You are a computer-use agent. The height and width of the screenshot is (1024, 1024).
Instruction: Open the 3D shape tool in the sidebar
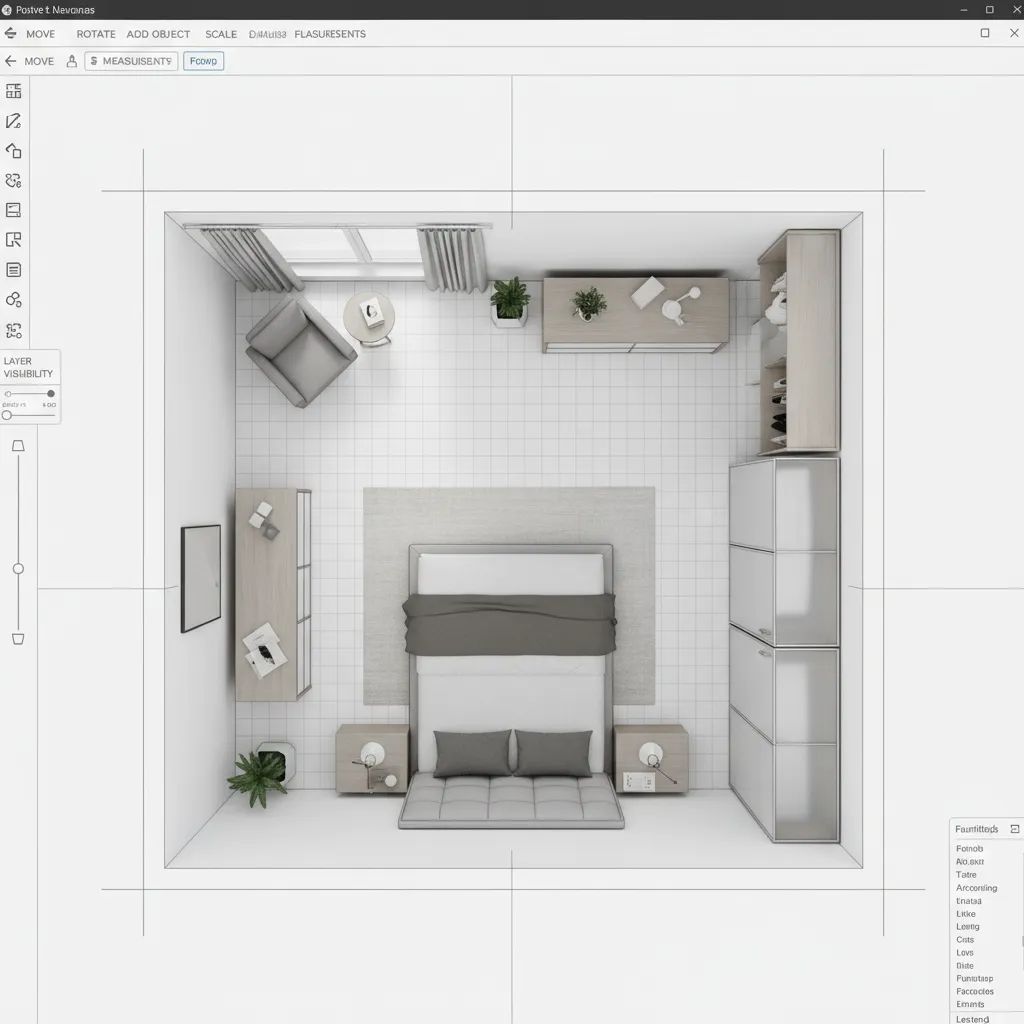point(16,150)
